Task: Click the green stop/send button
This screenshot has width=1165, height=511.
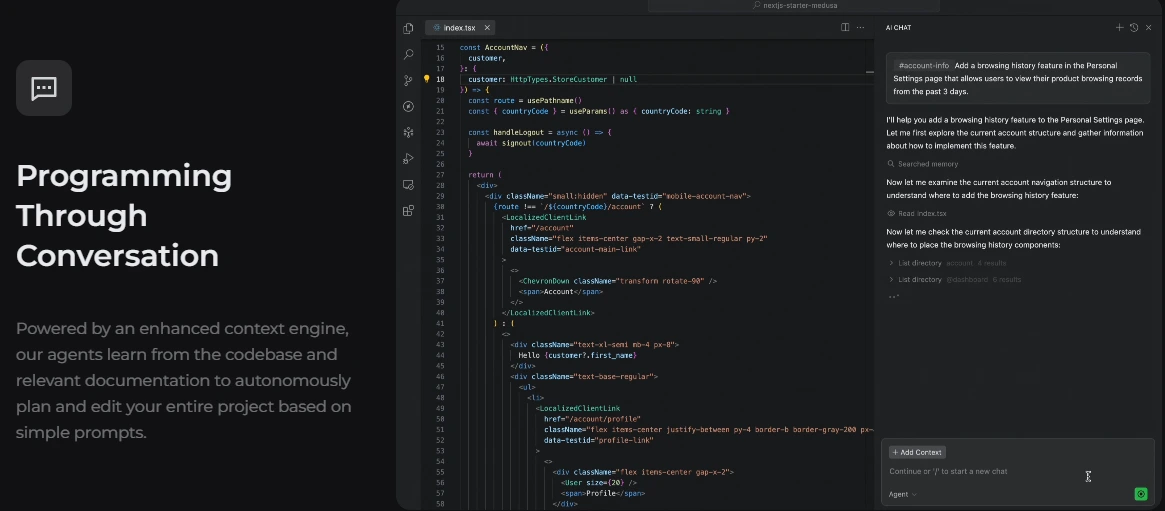Action: (x=1140, y=494)
